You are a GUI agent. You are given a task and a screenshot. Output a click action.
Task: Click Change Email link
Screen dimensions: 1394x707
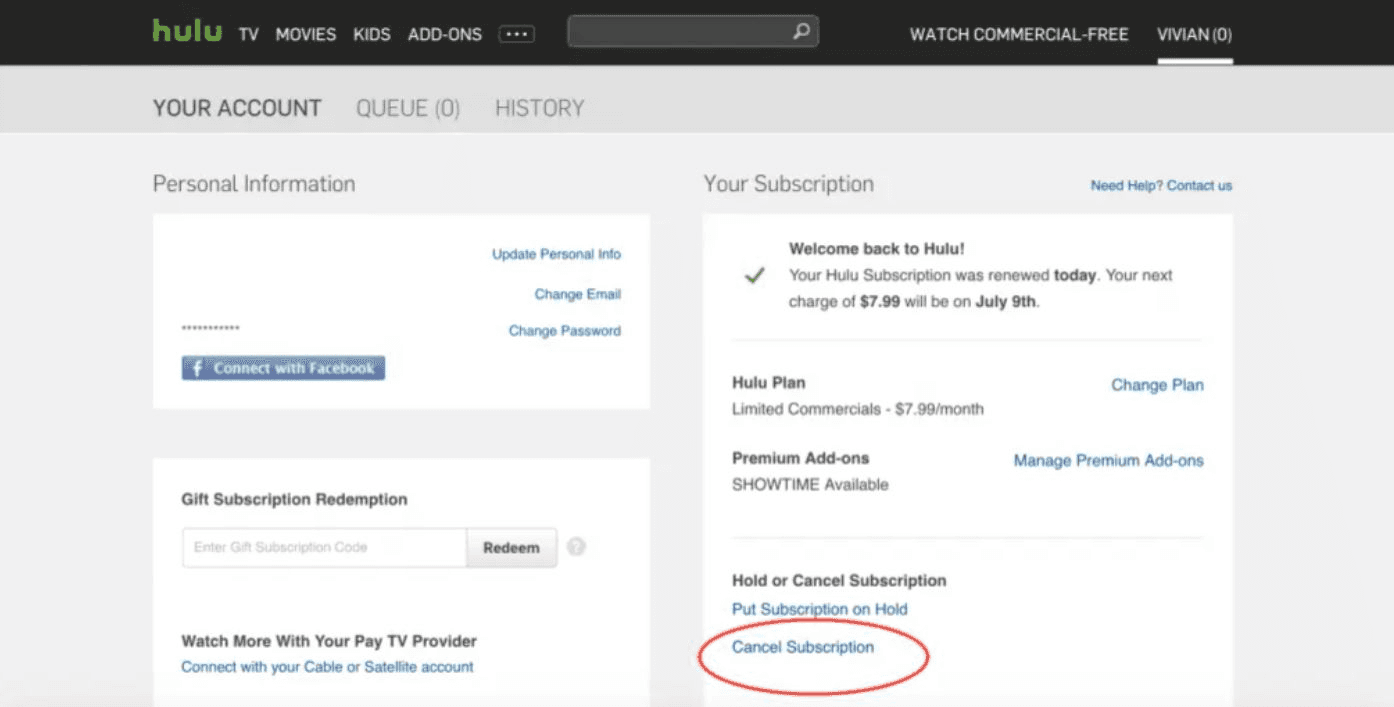[578, 294]
